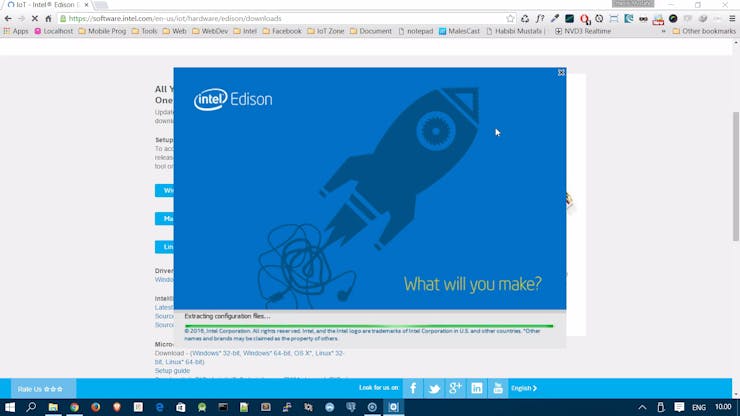
Task: Open the MalesCast bookmark
Action: (459, 31)
